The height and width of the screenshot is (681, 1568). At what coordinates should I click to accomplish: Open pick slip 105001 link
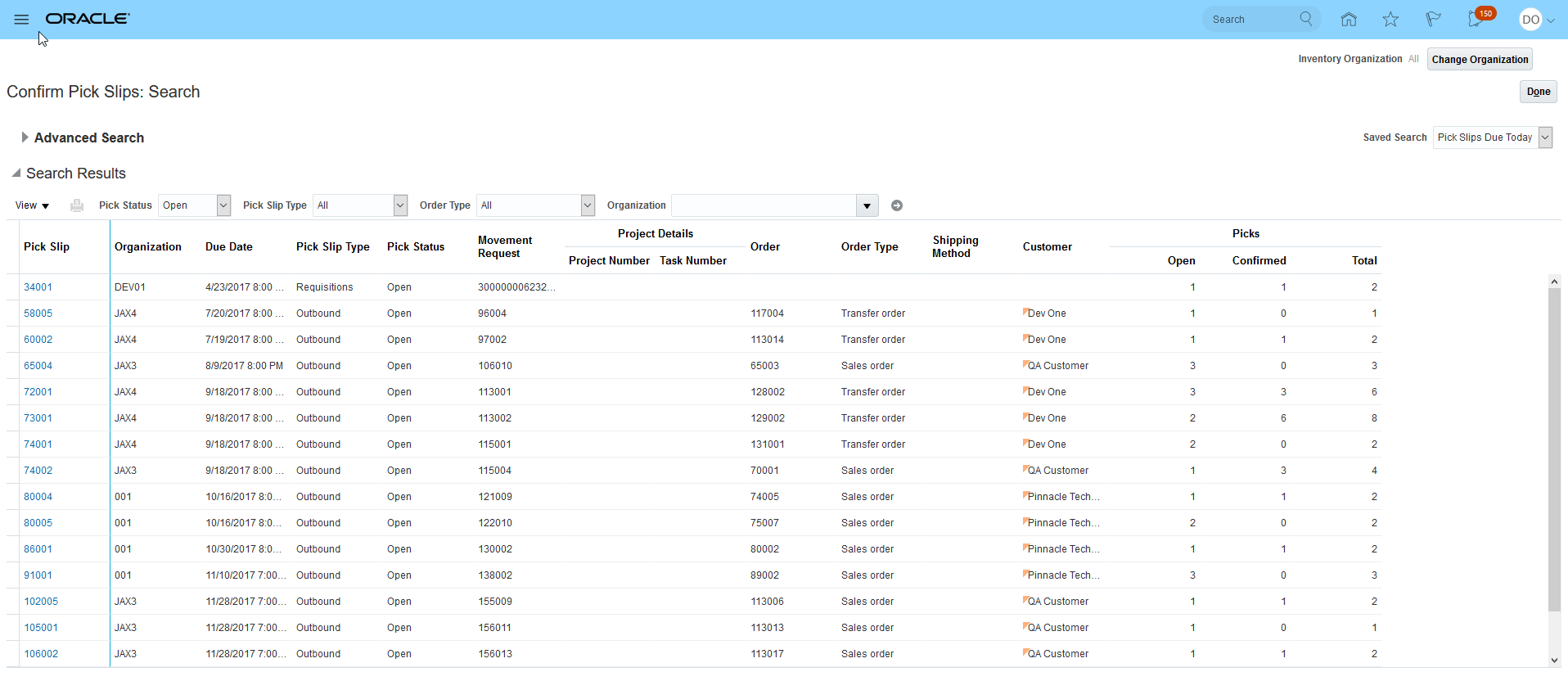point(41,628)
